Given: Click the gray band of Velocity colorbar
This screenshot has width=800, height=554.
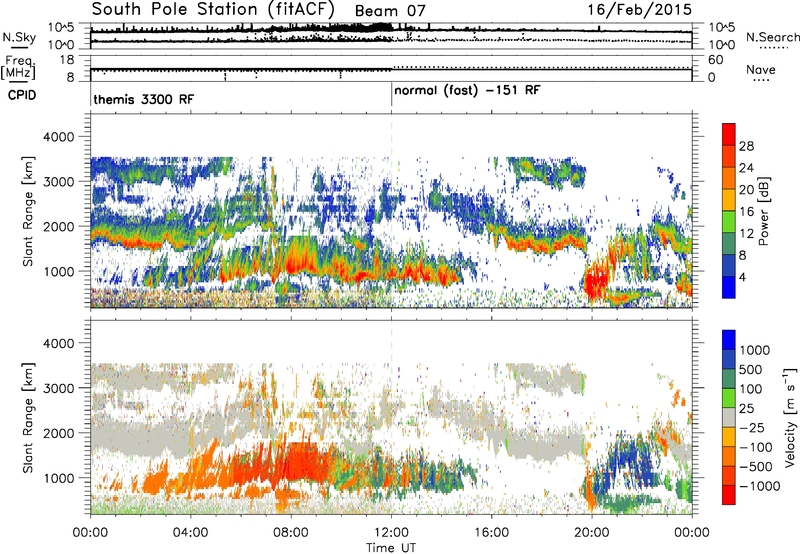Looking at the screenshot, I should point(729,417).
